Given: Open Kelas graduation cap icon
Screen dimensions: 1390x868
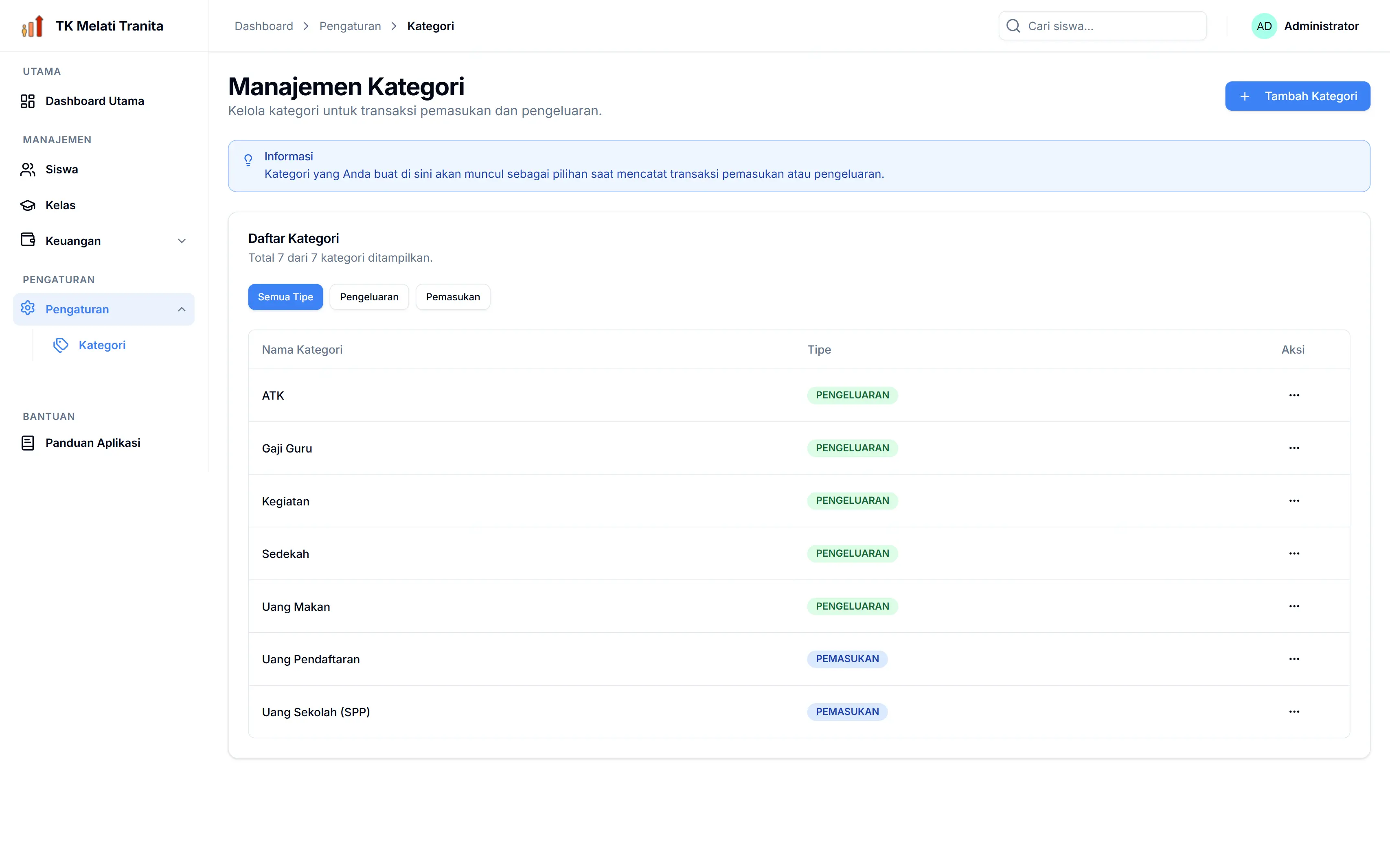Looking at the screenshot, I should point(28,205).
